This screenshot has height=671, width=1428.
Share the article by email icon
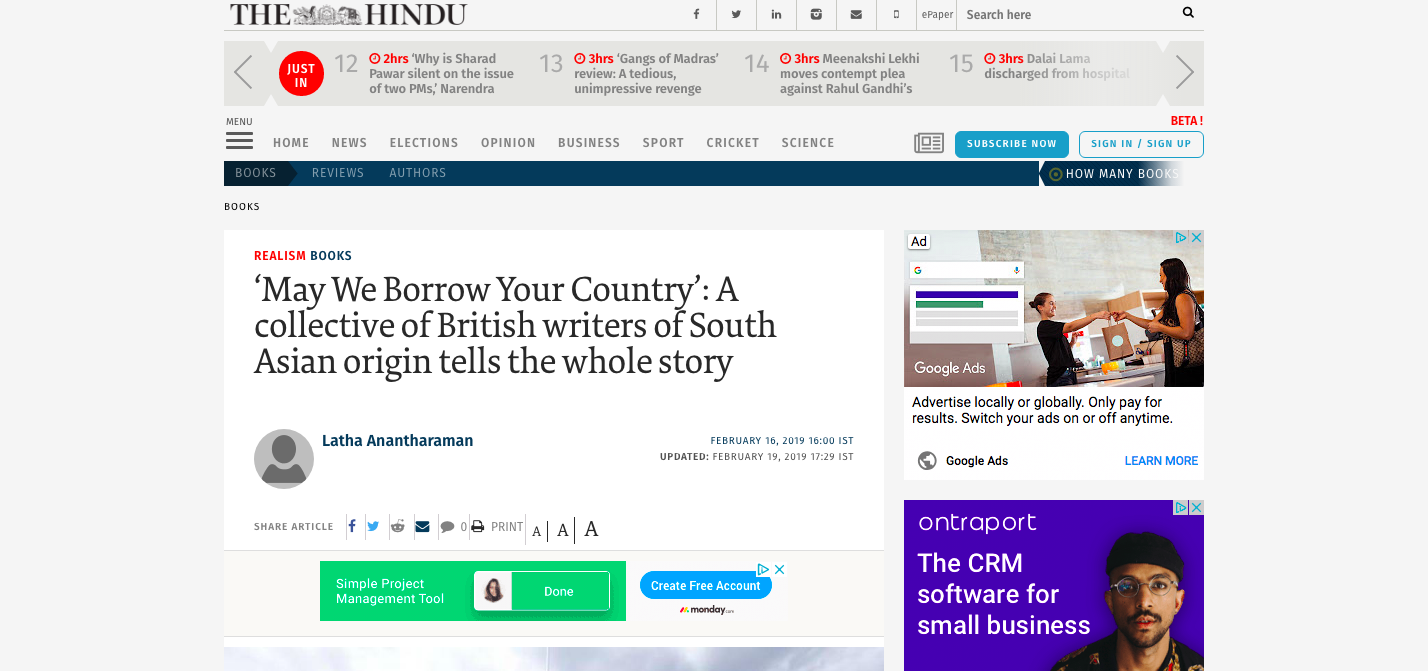click(x=422, y=527)
